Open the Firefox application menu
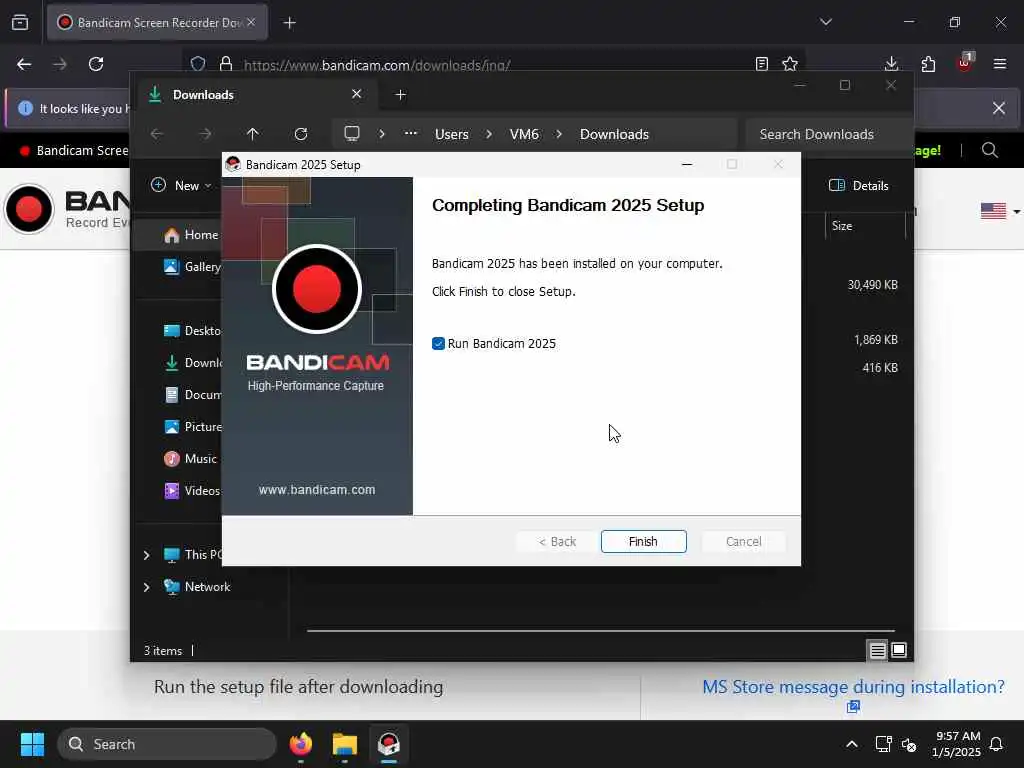Viewport: 1024px width, 768px height. 1000,64
